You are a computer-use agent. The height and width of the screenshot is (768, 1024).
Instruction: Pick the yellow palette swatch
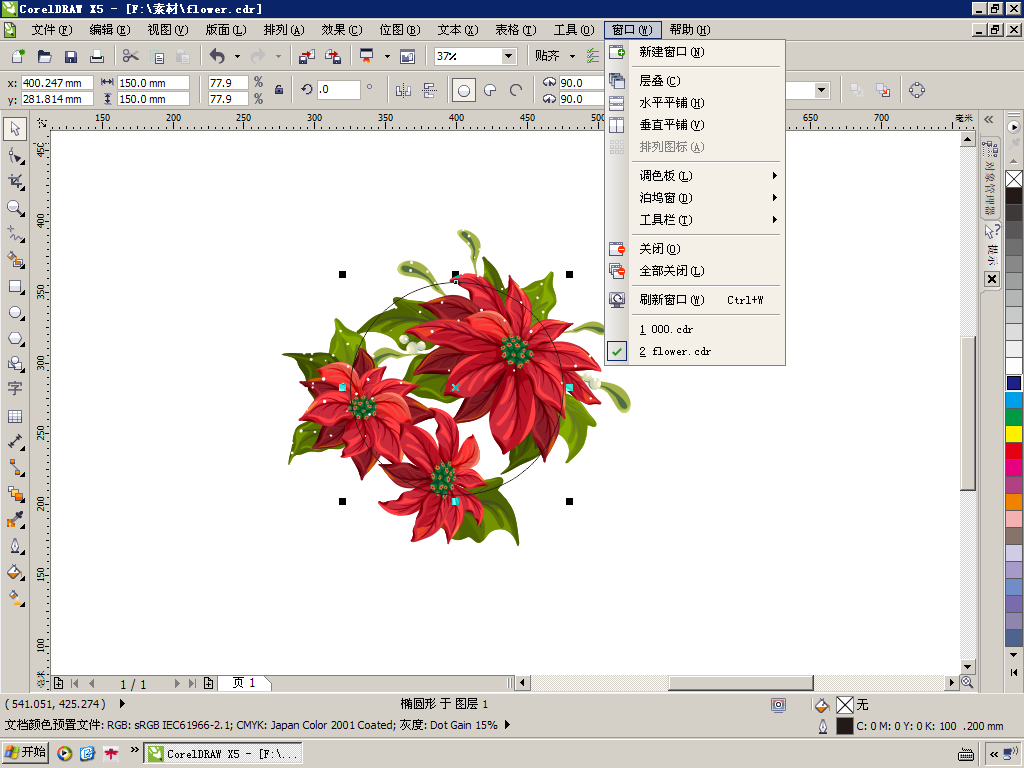pos(1014,434)
